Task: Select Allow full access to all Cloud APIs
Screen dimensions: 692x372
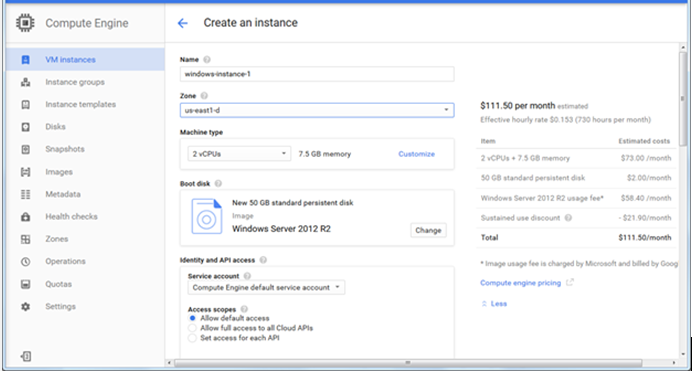Action: tap(192, 328)
